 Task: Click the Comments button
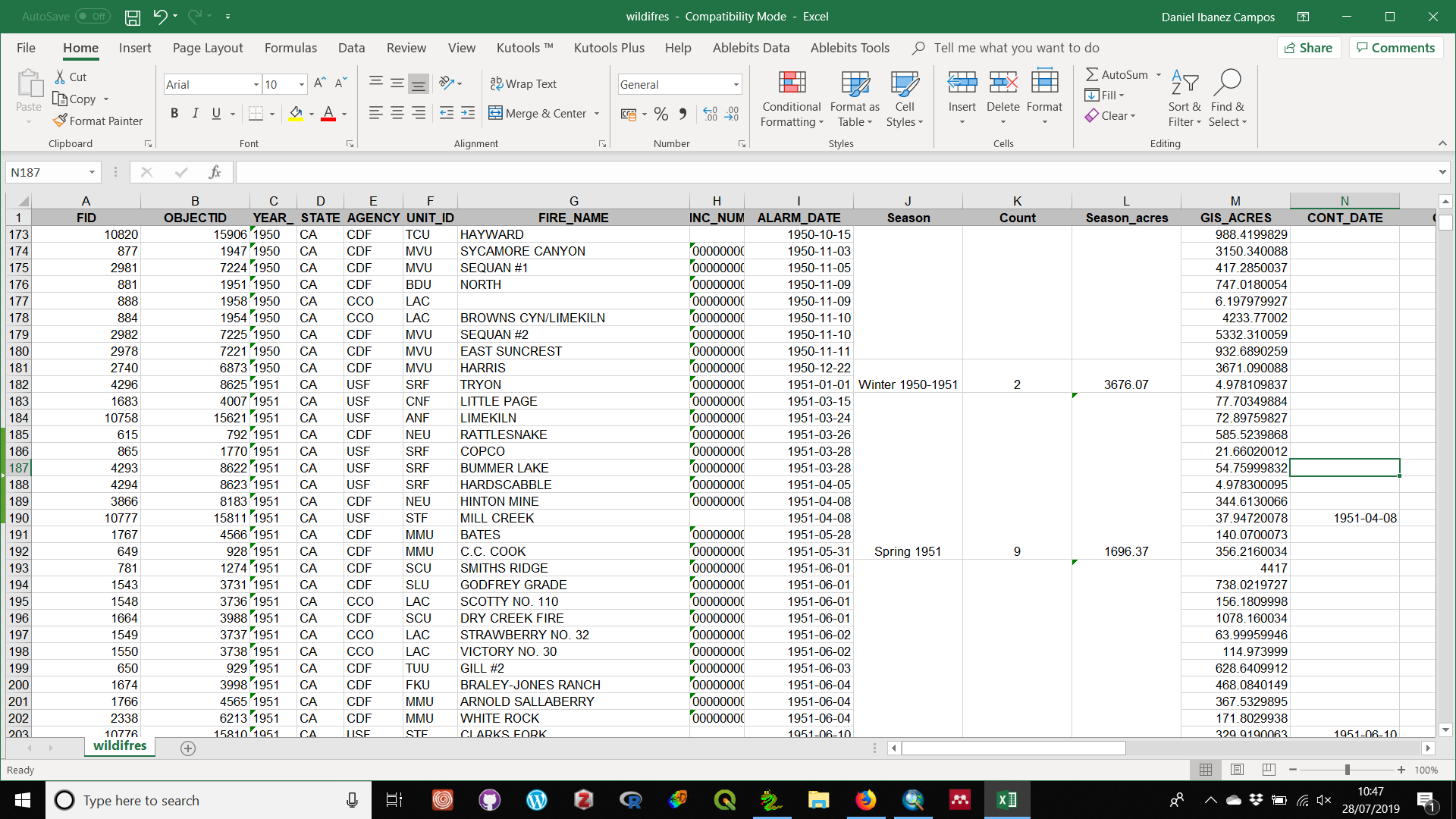(1396, 48)
